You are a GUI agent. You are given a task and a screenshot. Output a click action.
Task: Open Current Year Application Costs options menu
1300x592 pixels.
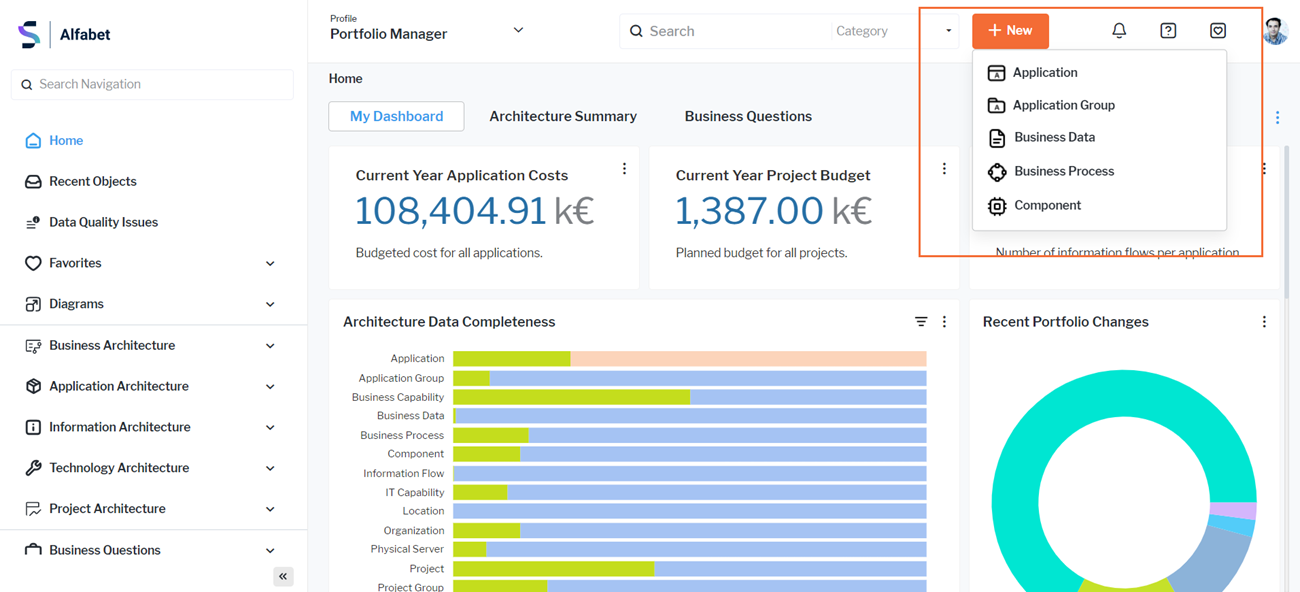(624, 169)
